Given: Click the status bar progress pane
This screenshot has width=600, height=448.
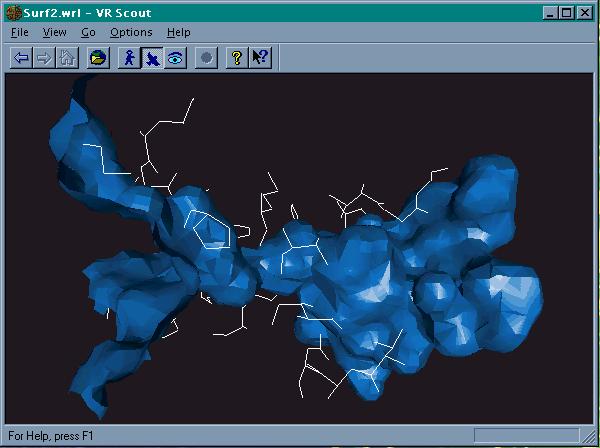Looking at the screenshot, I should tap(527, 435).
